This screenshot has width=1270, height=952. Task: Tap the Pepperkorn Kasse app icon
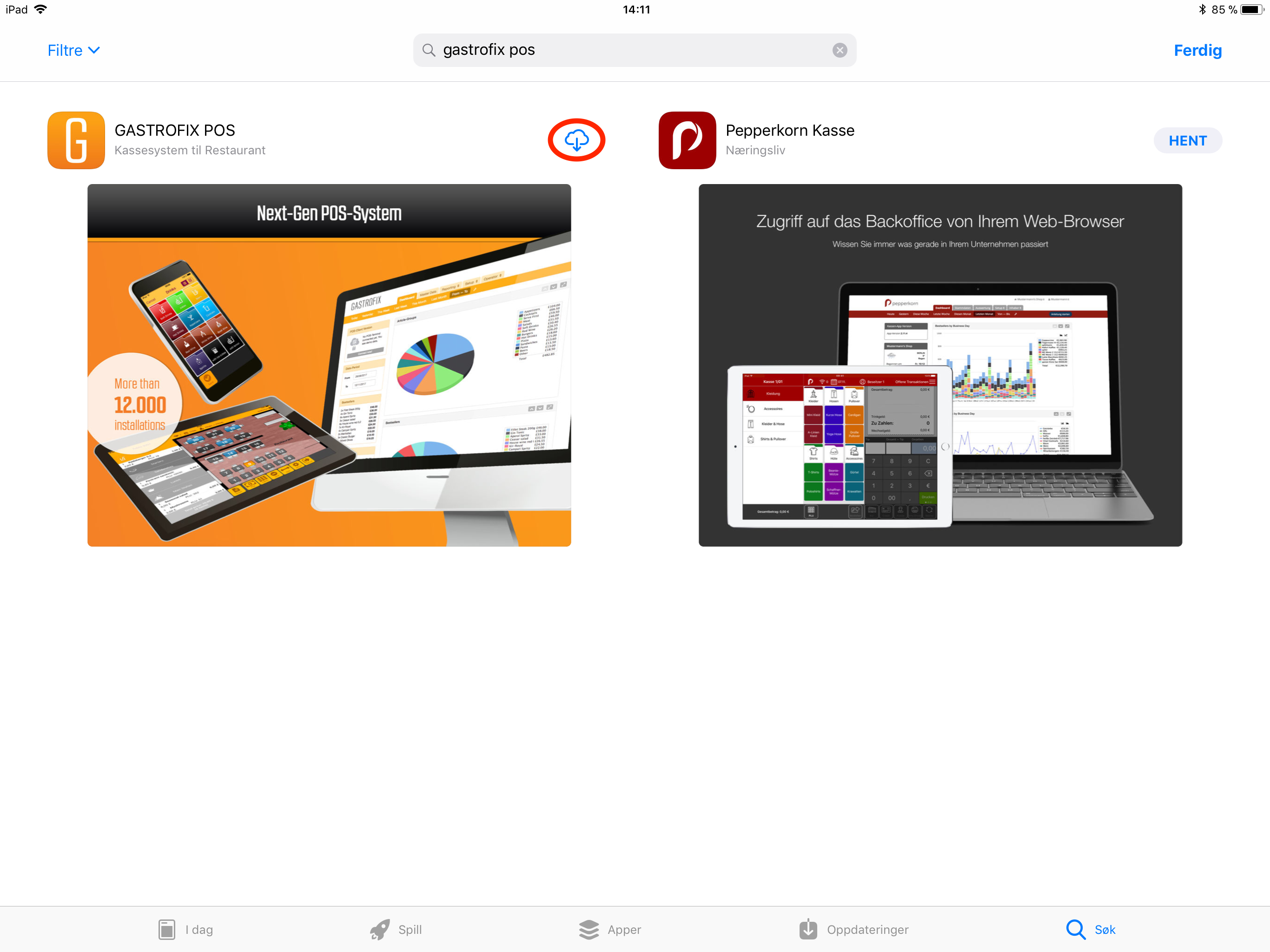pos(687,140)
